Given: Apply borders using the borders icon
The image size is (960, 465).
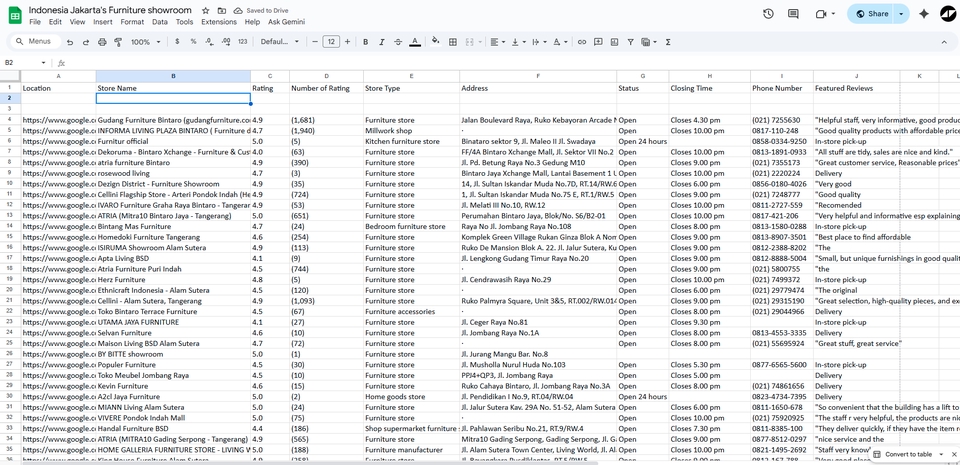Looking at the screenshot, I should pyautogui.click(x=453, y=42).
